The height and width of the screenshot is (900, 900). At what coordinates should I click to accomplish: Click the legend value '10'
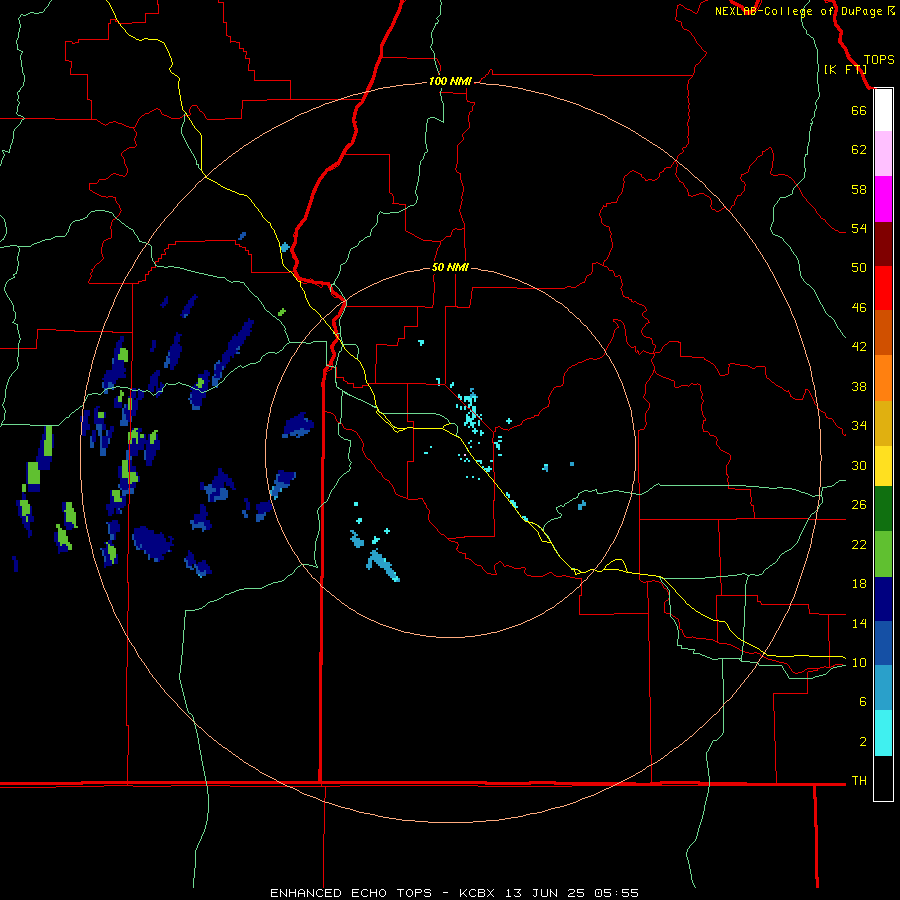pos(859,662)
